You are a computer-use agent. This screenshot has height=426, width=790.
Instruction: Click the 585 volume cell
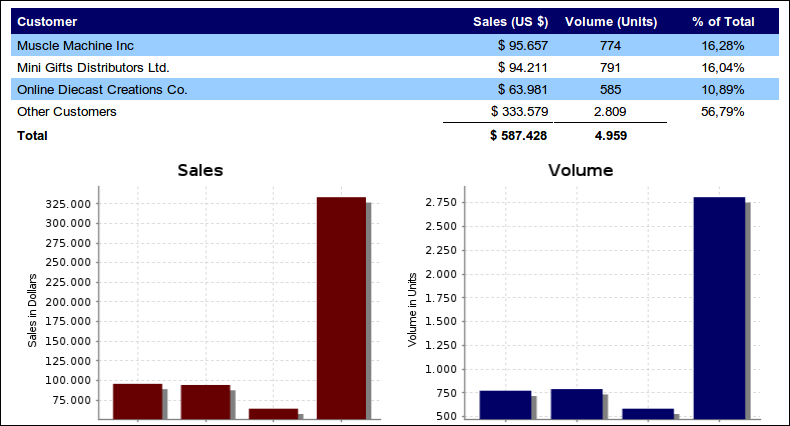tap(610, 90)
